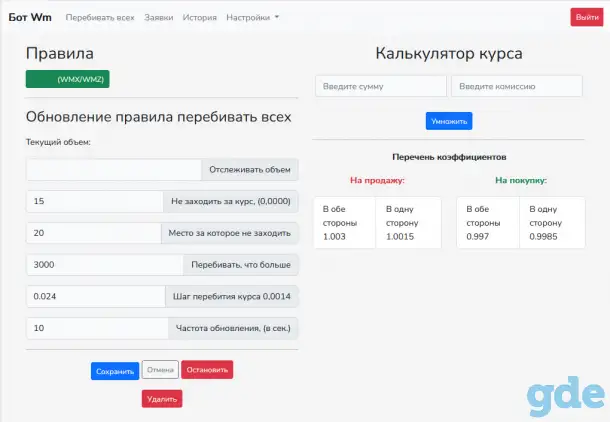Focus the Введите сумму field
This screenshot has width=610, height=422.
381,86
